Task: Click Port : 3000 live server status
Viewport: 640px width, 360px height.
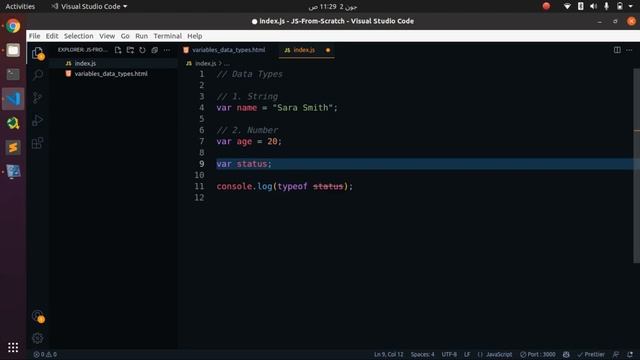Action: 538,354
